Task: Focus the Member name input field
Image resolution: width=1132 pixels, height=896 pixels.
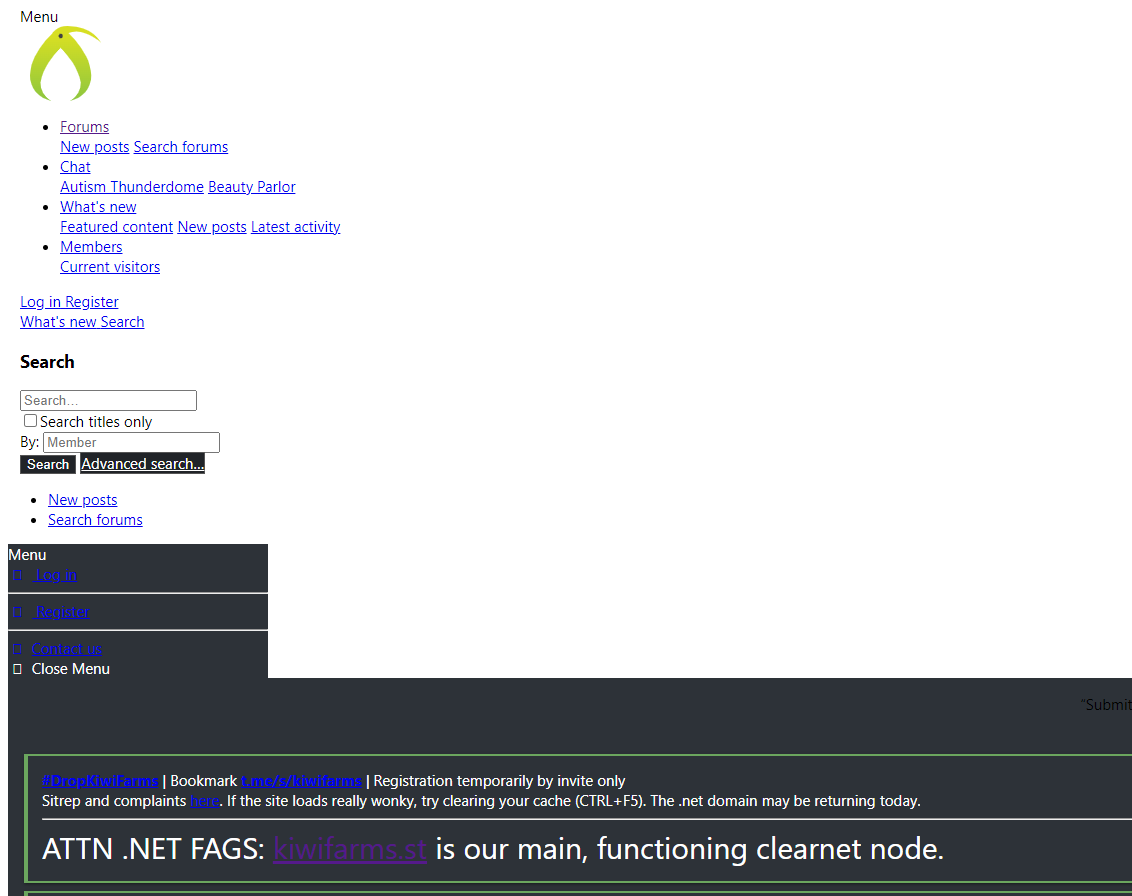Action: pyautogui.click(x=131, y=443)
